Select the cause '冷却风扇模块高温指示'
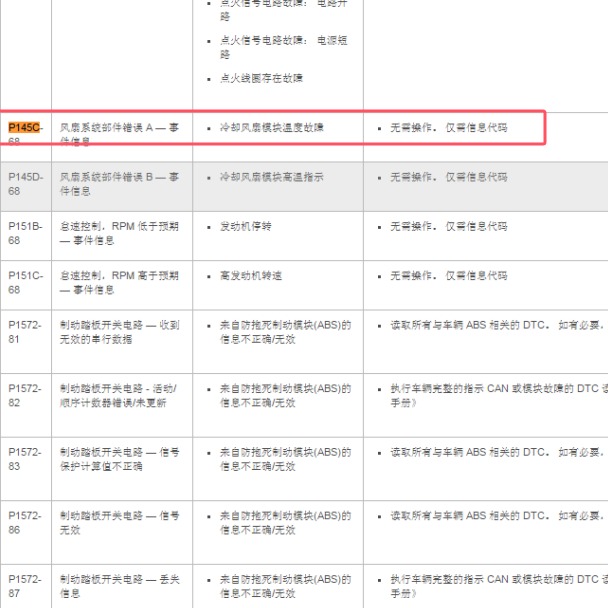This screenshot has width=608, height=608. coord(271,177)
